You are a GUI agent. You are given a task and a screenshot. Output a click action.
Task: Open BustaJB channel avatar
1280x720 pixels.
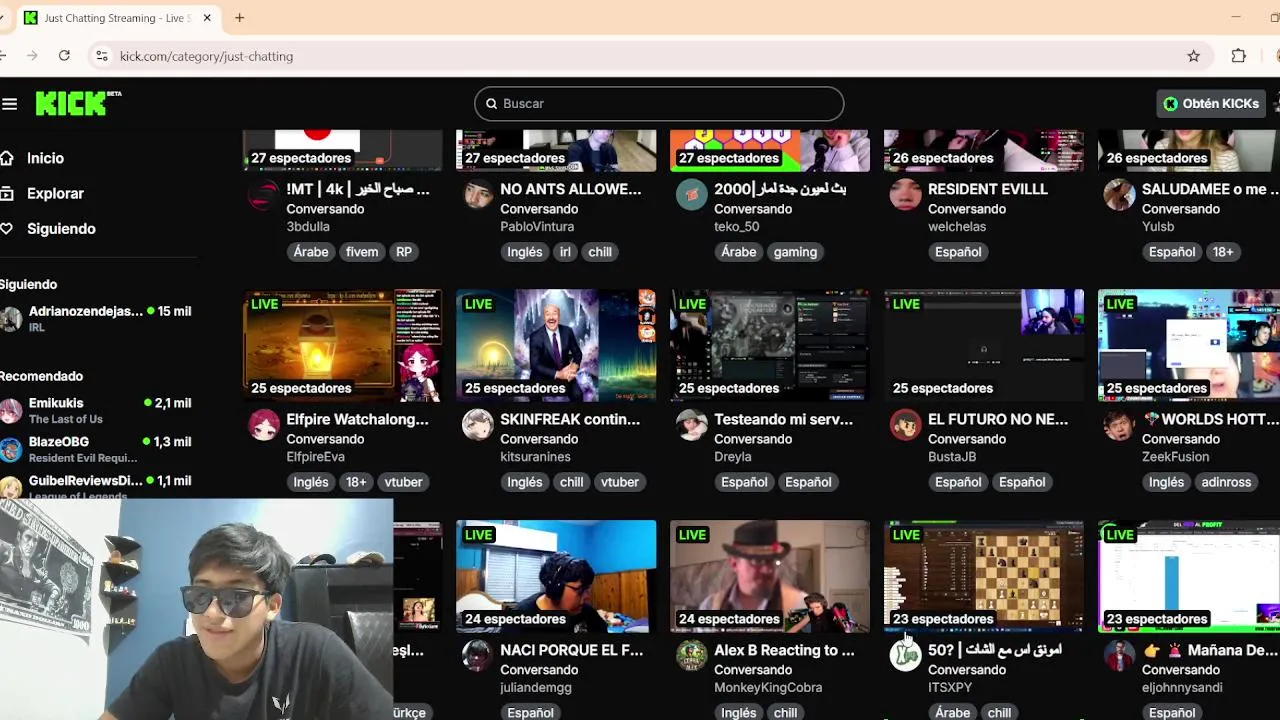click(906, 425)
